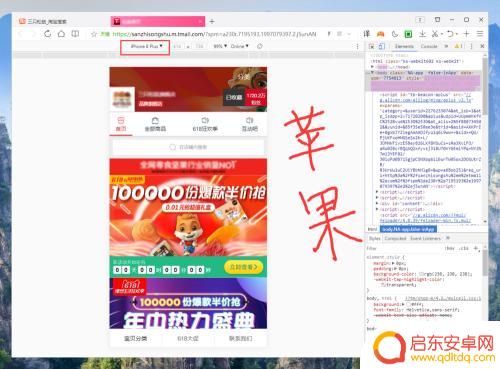
Task: Open the scissors screenshot tool
Action: (x=435, y=34)
